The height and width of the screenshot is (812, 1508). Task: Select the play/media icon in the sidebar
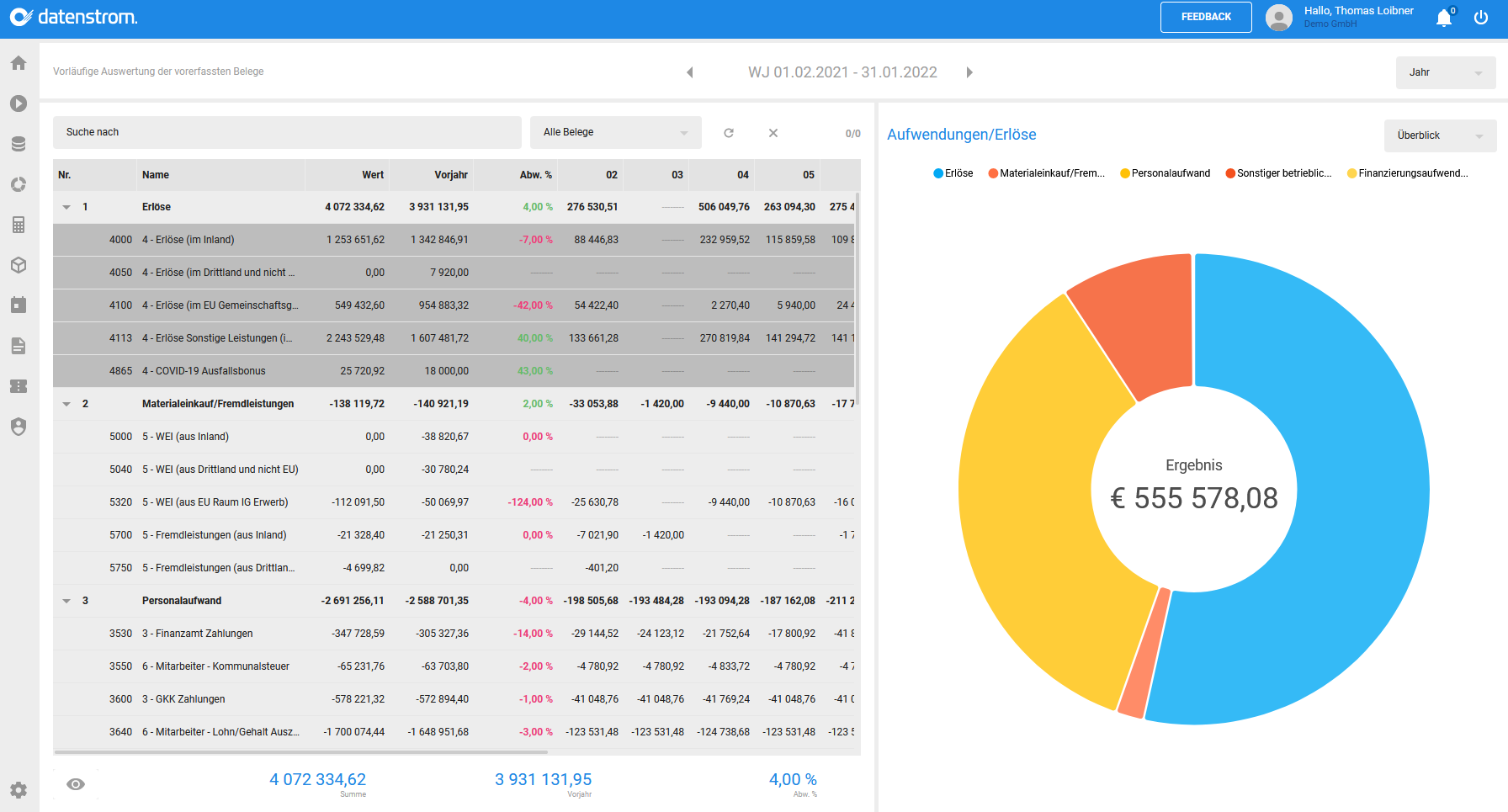(18, 103)
